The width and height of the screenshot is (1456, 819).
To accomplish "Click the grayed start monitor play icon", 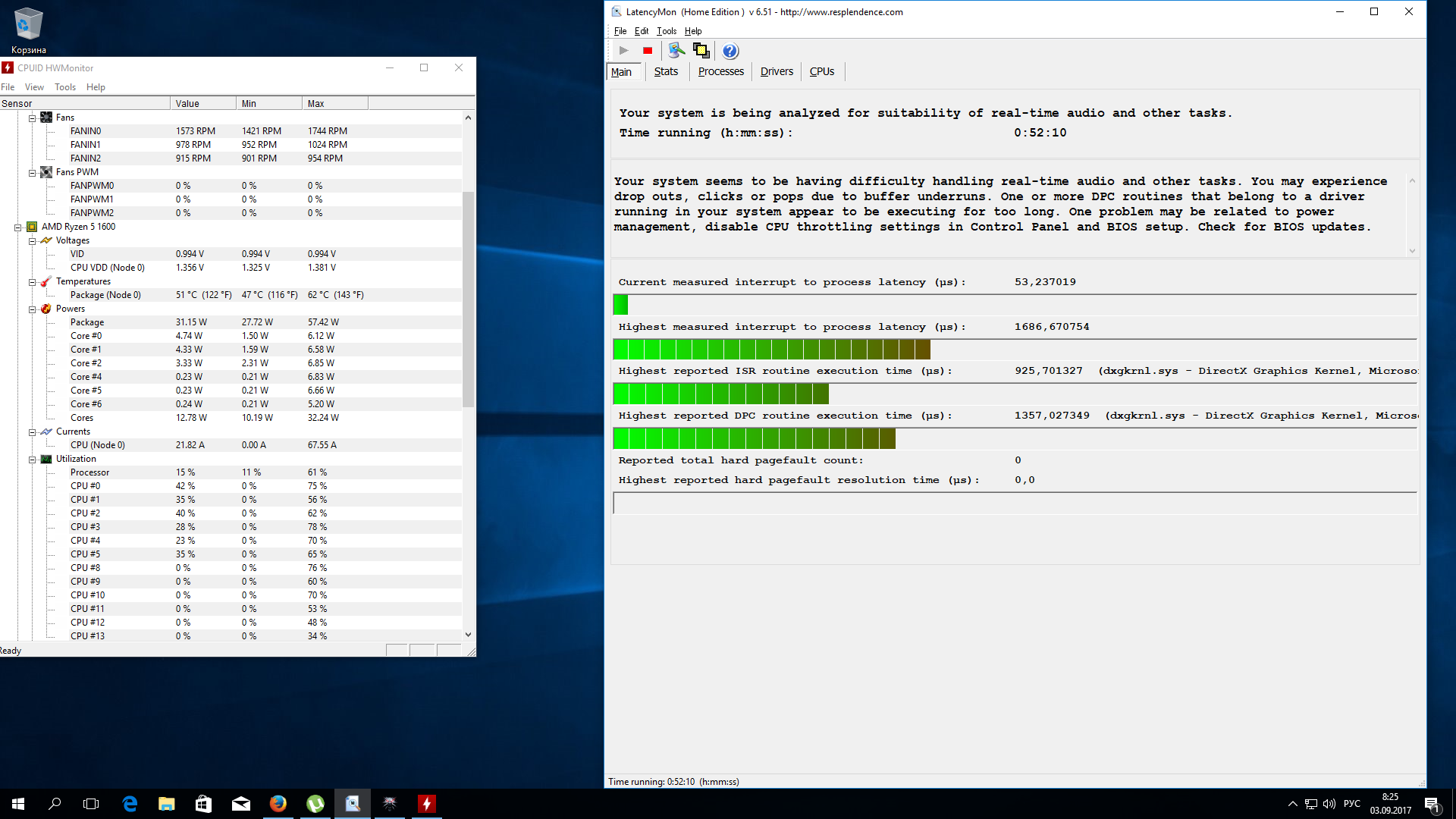I will point(623,51).
